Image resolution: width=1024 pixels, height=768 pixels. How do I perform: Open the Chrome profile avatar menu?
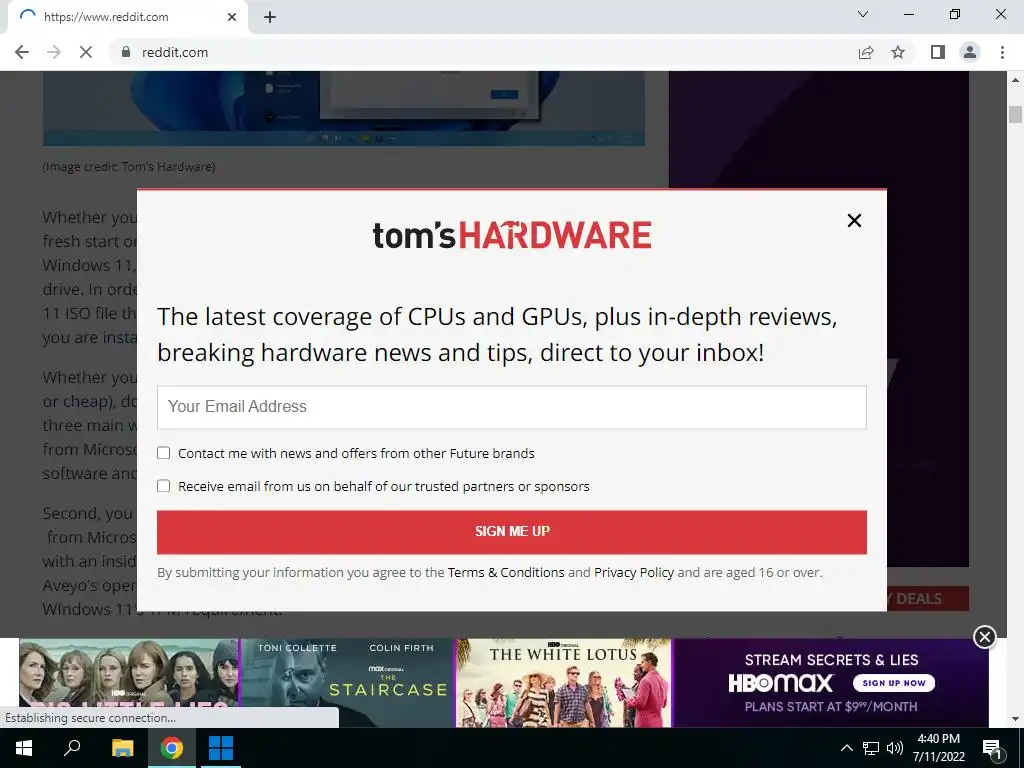pyautogui.click(x=970, y=52)
